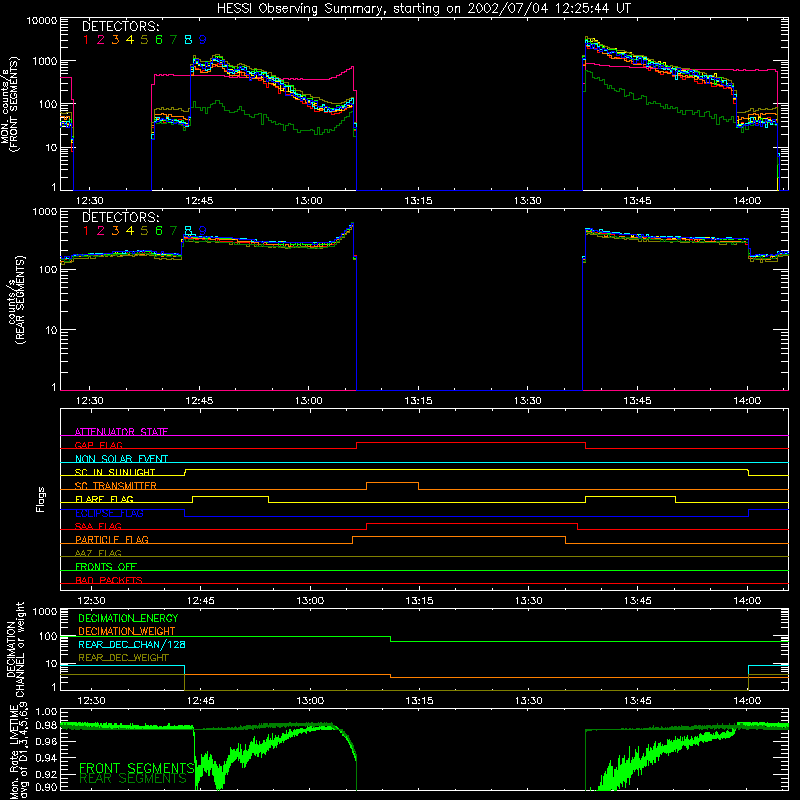Screen dimensions: 800x800
Task: Click the FRONTS OFF flag label
Action: pos(106,566)
